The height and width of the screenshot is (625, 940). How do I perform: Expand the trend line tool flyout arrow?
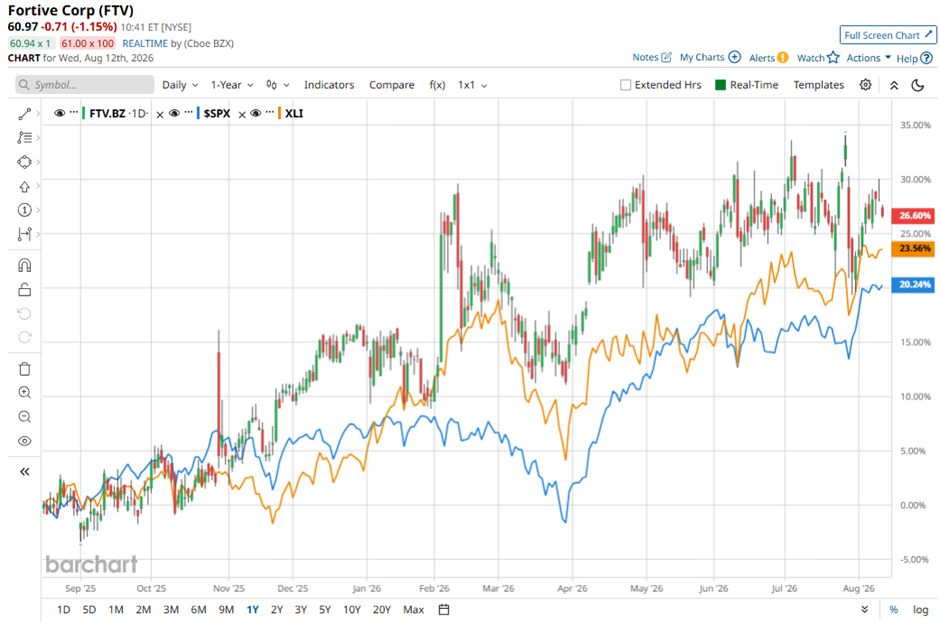pyautogui.click(x=38, y=114)
